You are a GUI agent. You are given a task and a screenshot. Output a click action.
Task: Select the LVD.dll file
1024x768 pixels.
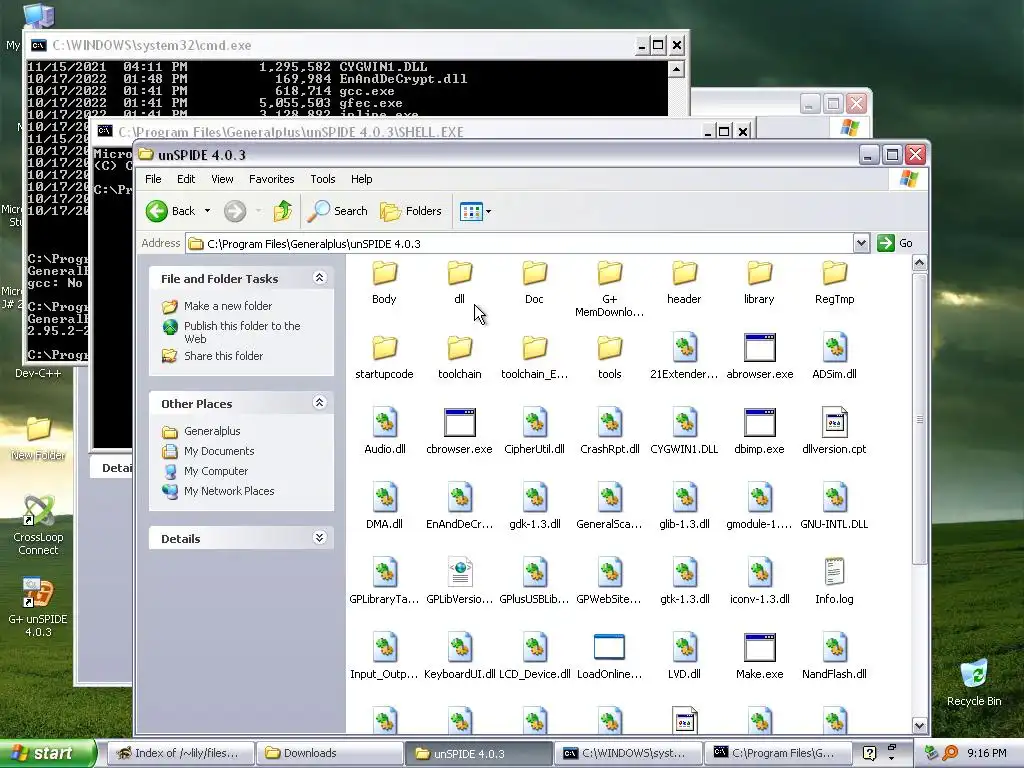pyautogui.click(x=684, y=658)
